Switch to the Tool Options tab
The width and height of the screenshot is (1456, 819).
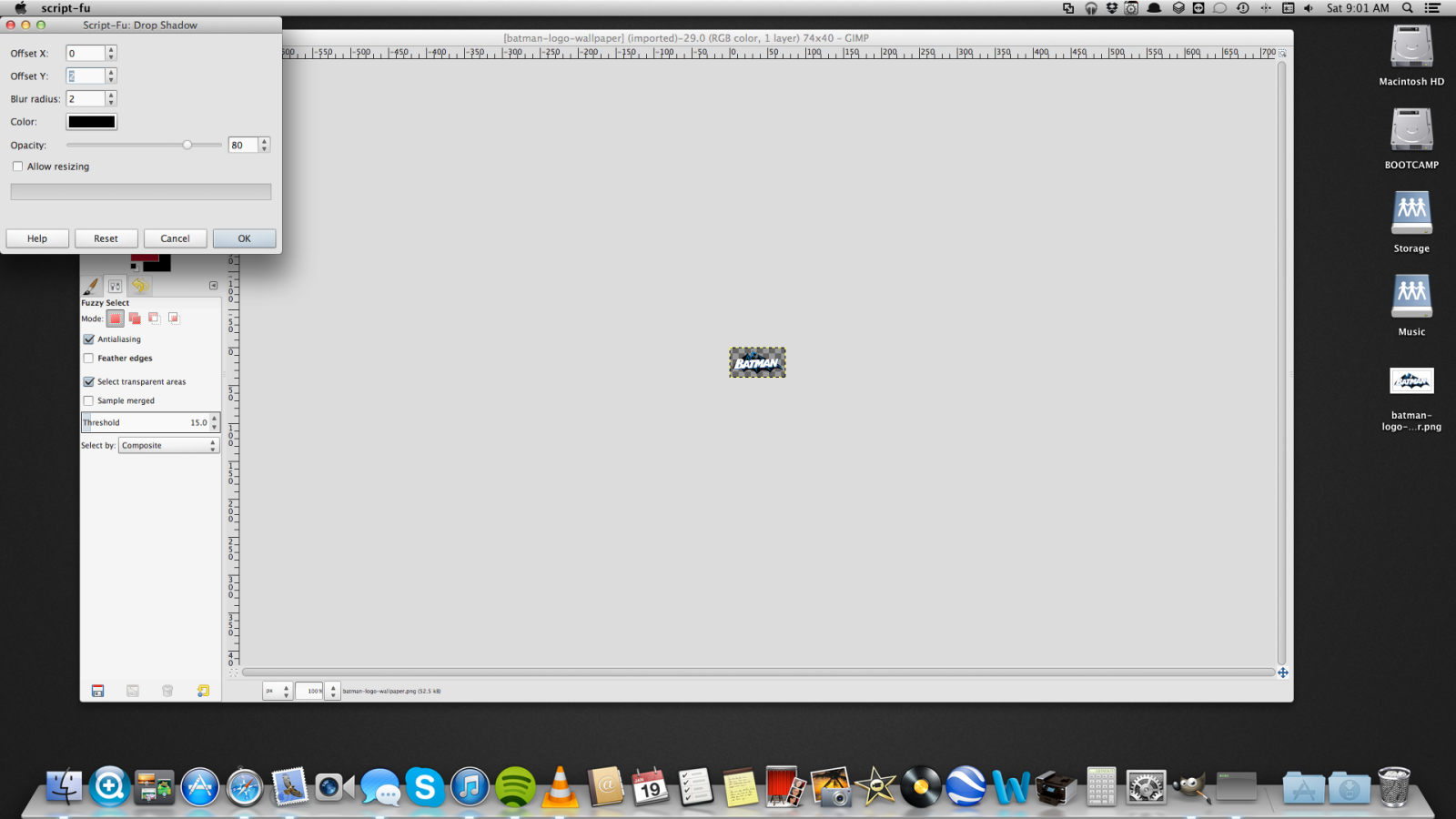click(115, 286)
